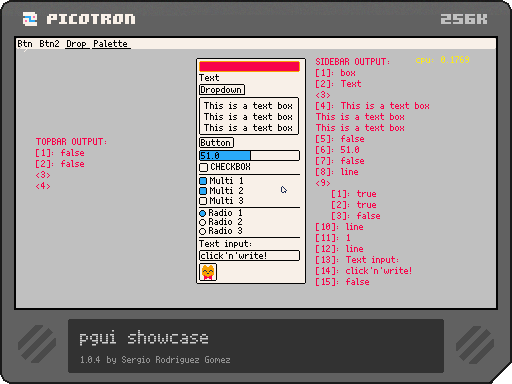Open the Palette dropdown in topbar

tap(111, 44)
